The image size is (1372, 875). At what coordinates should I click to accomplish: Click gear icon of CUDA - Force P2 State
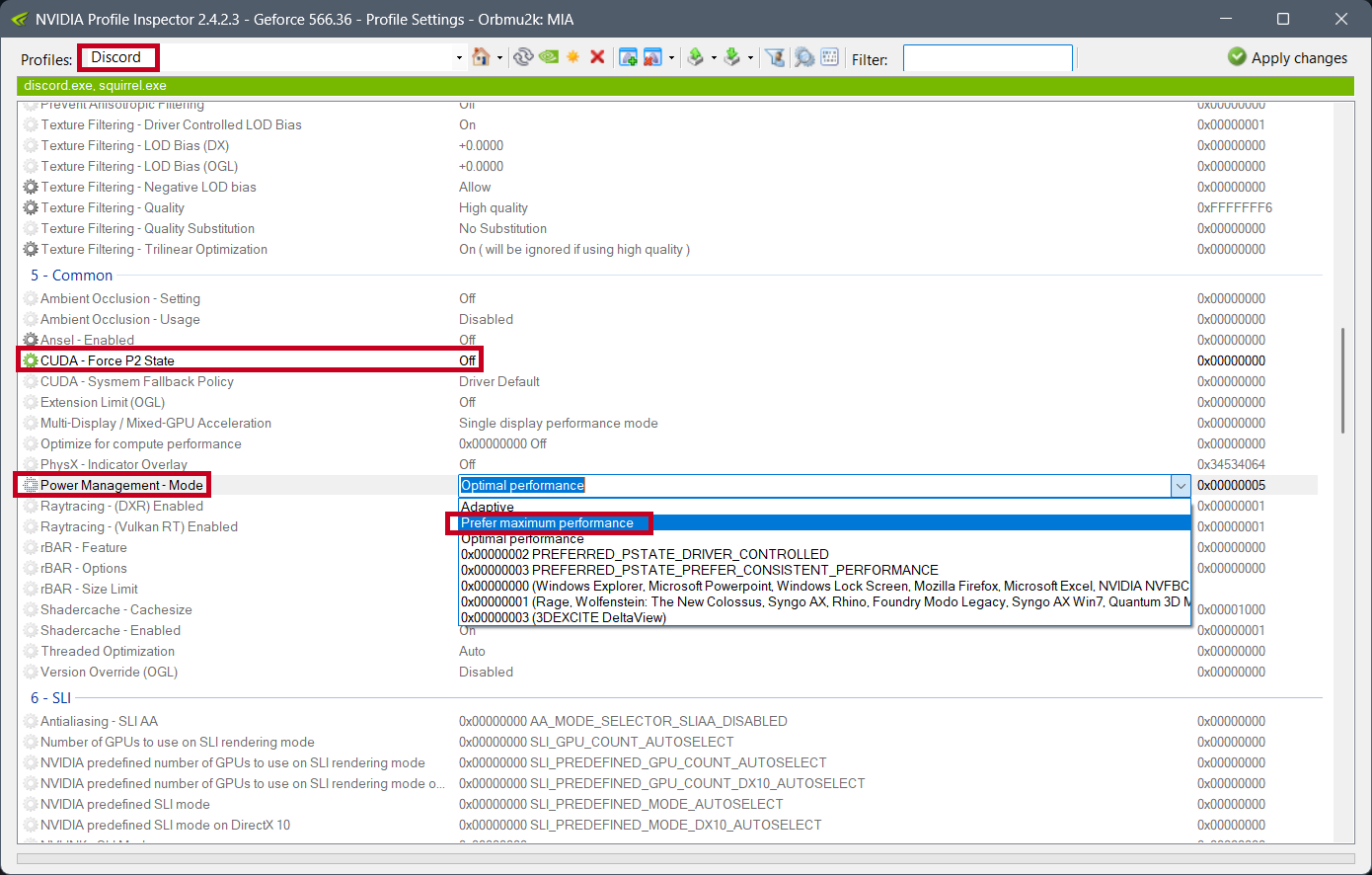[x=31, y=360]
